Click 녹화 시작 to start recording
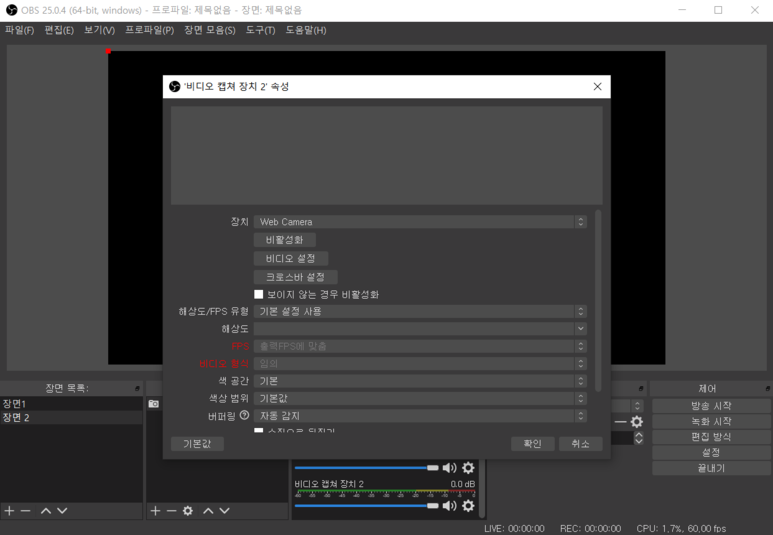773x535 pixels. click(x=711, y=422)
